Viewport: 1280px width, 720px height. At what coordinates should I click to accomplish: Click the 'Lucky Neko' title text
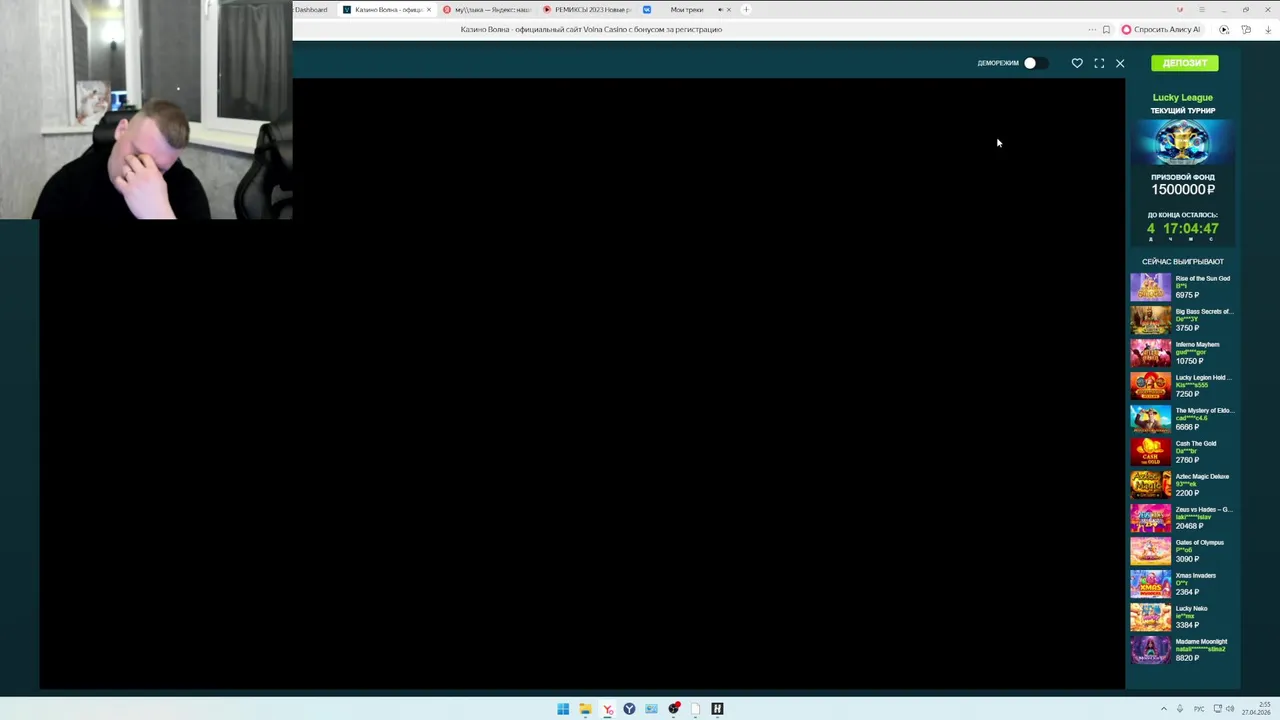click(1192, 609)
